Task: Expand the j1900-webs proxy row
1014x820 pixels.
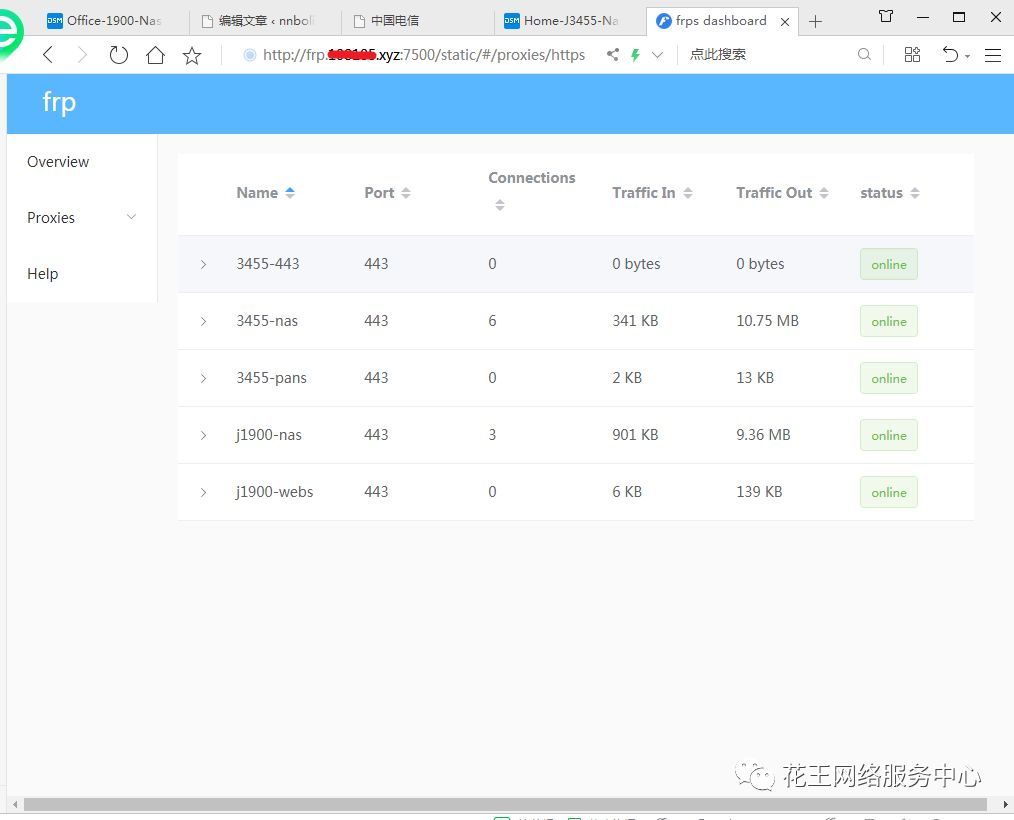Action: click(x=203, y=492)
